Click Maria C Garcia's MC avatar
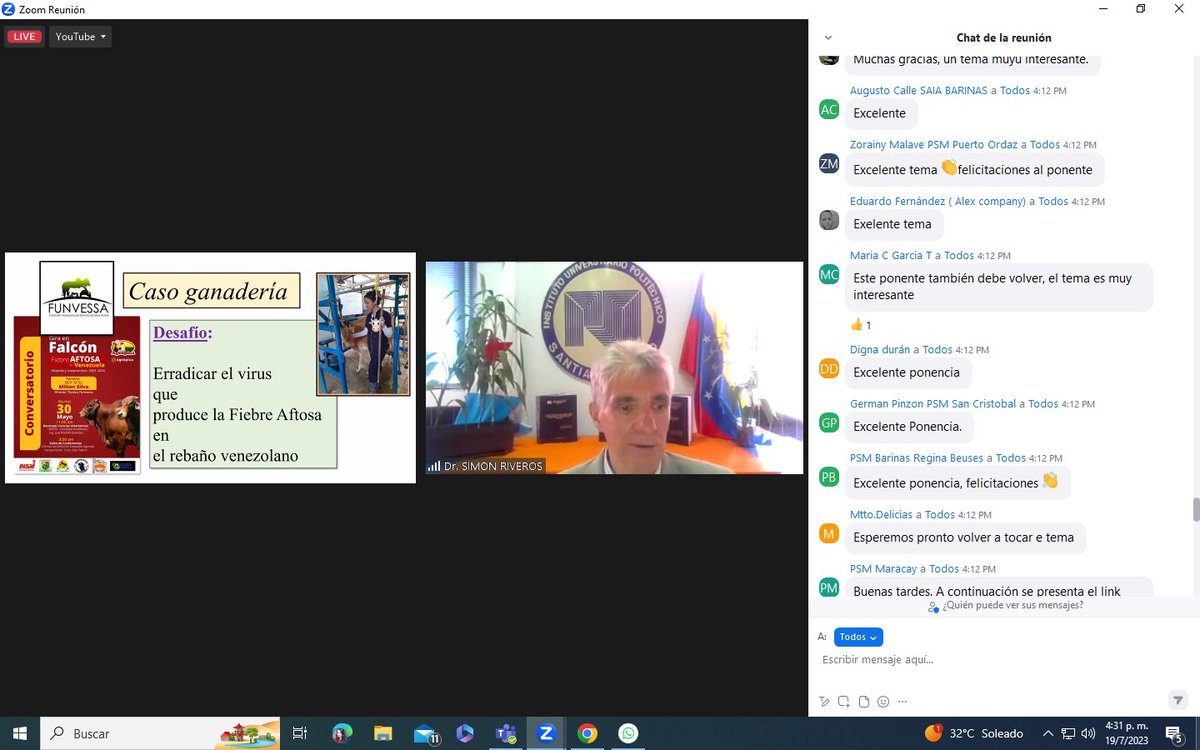Screen dimensions: 1200x750 tap(829, 274)
